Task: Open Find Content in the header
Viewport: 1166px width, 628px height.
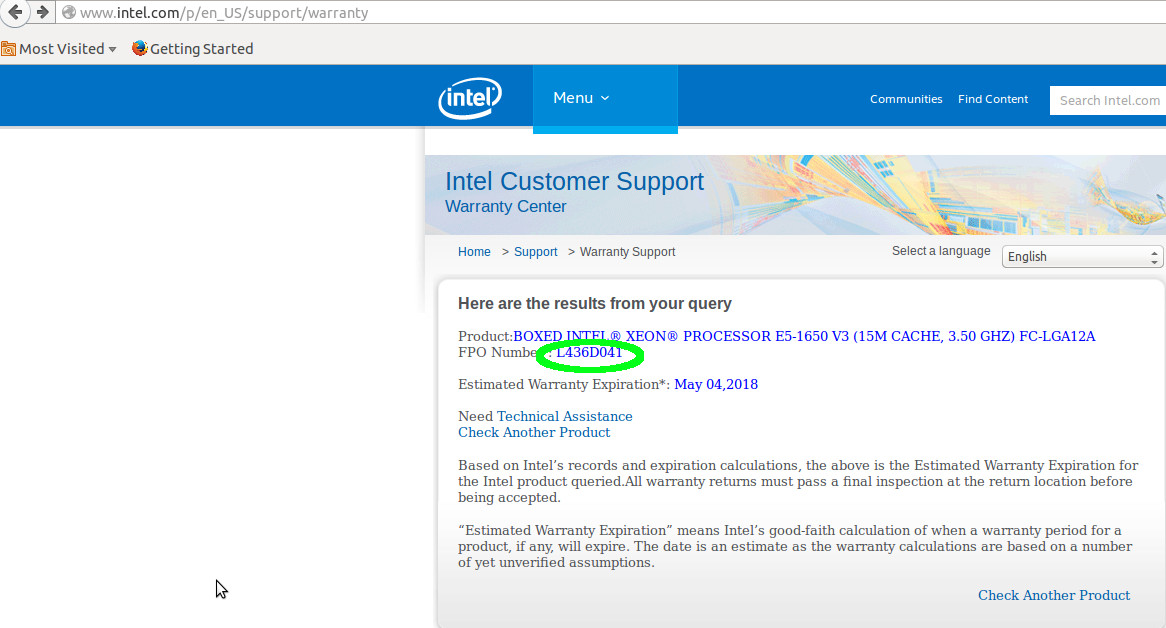Action: point(992,99)
